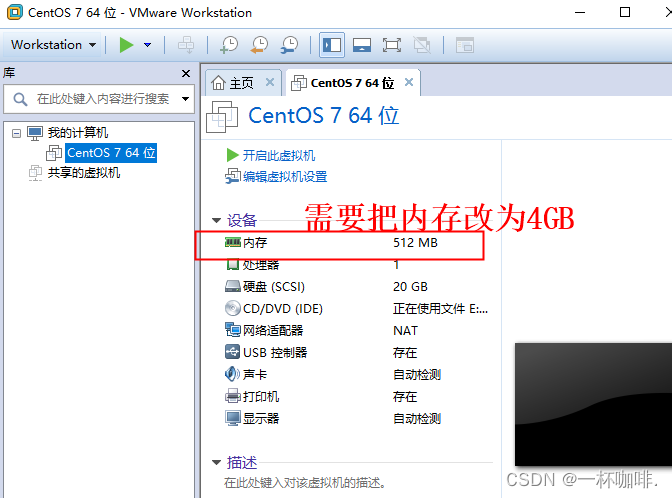Click the 20 GB disk size value
Image resolution: width=672 pixels, height=498 pixels.
pyautogui.click(x=410, y=286)
